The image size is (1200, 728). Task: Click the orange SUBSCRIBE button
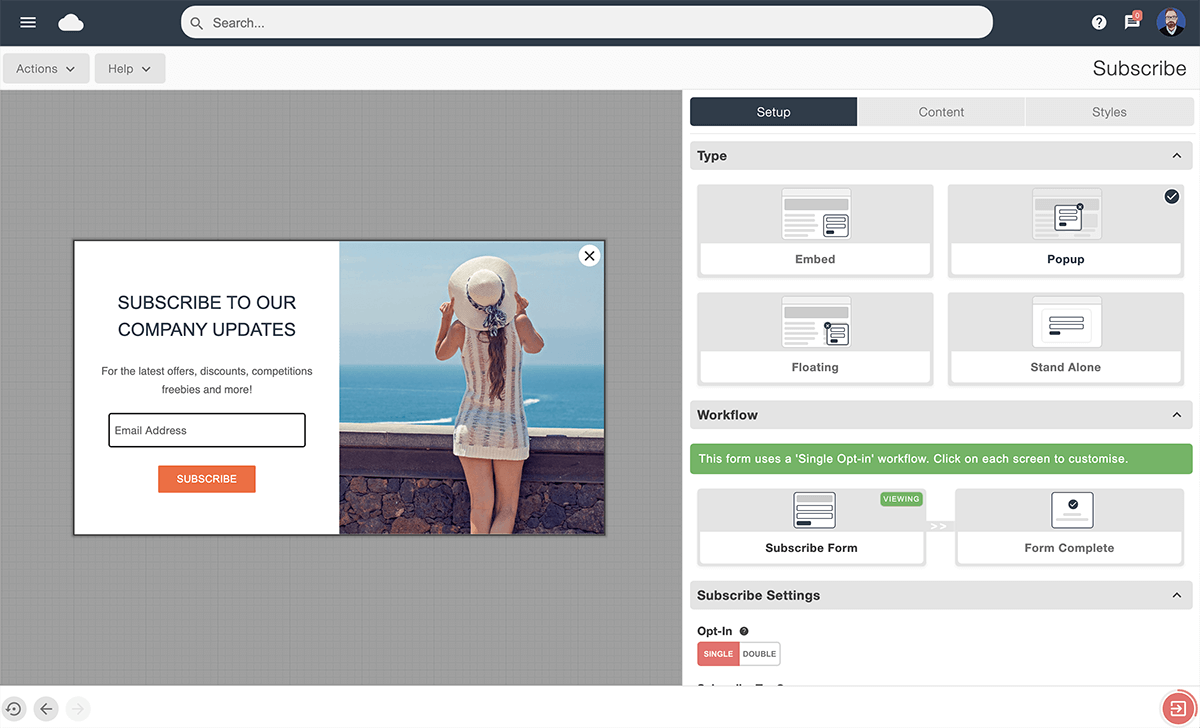pos(207,479)
